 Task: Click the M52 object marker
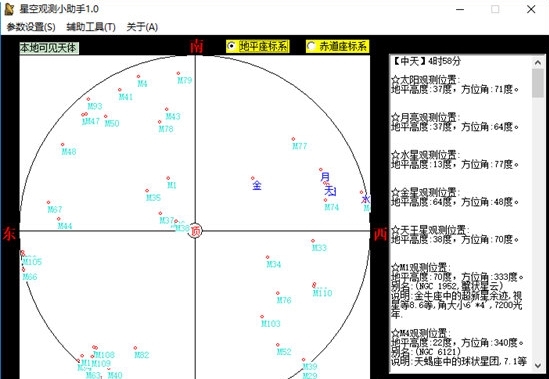(x=278, y=345)
